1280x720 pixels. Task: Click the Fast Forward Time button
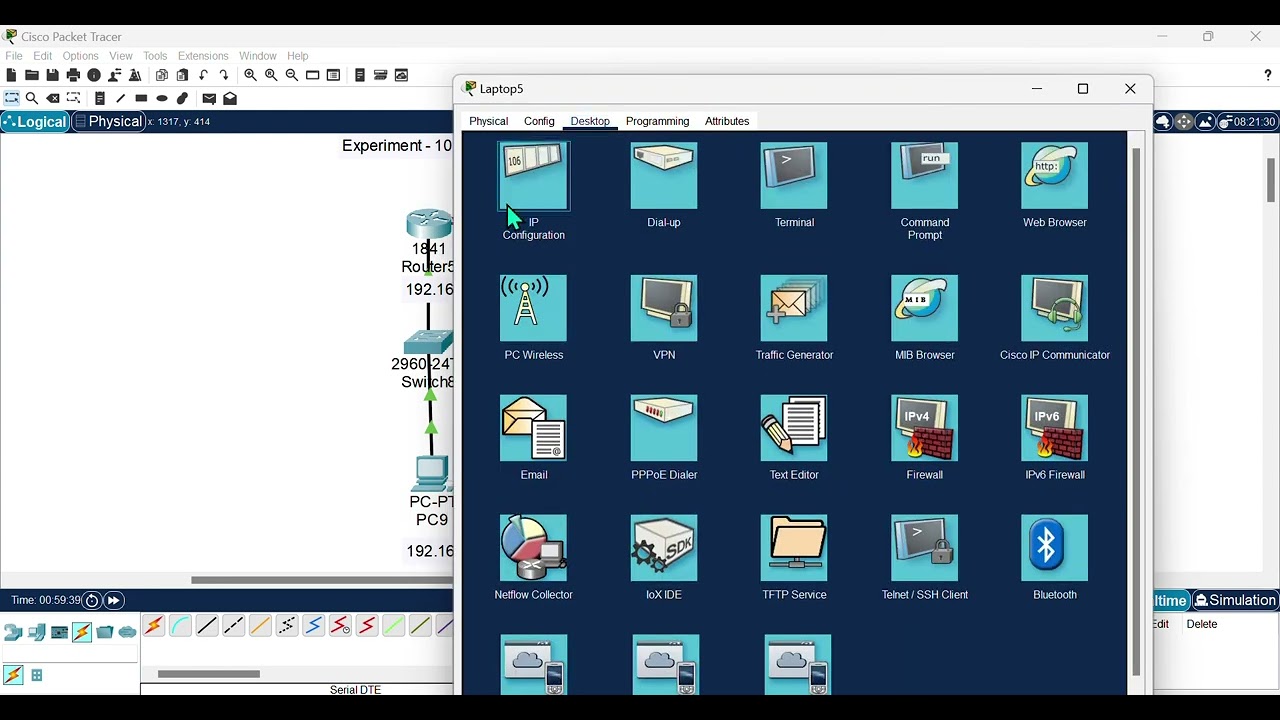coord(114,600)
